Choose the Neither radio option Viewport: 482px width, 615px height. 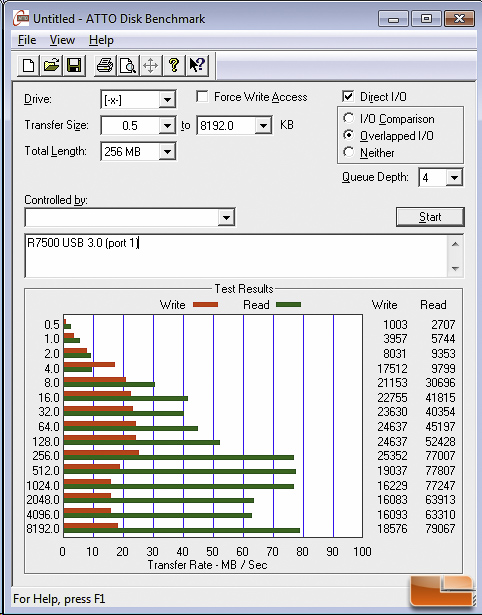(x=348, y=152)
